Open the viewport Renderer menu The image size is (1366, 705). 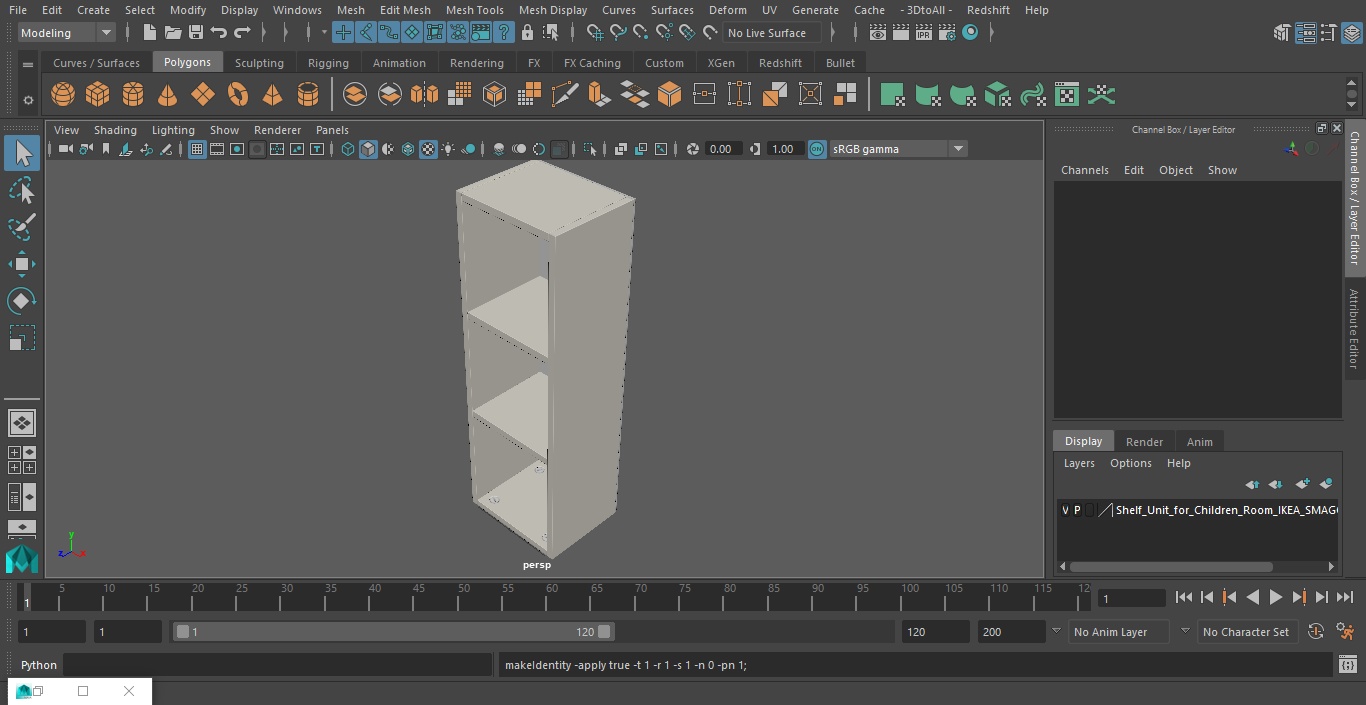pos(277,130)
